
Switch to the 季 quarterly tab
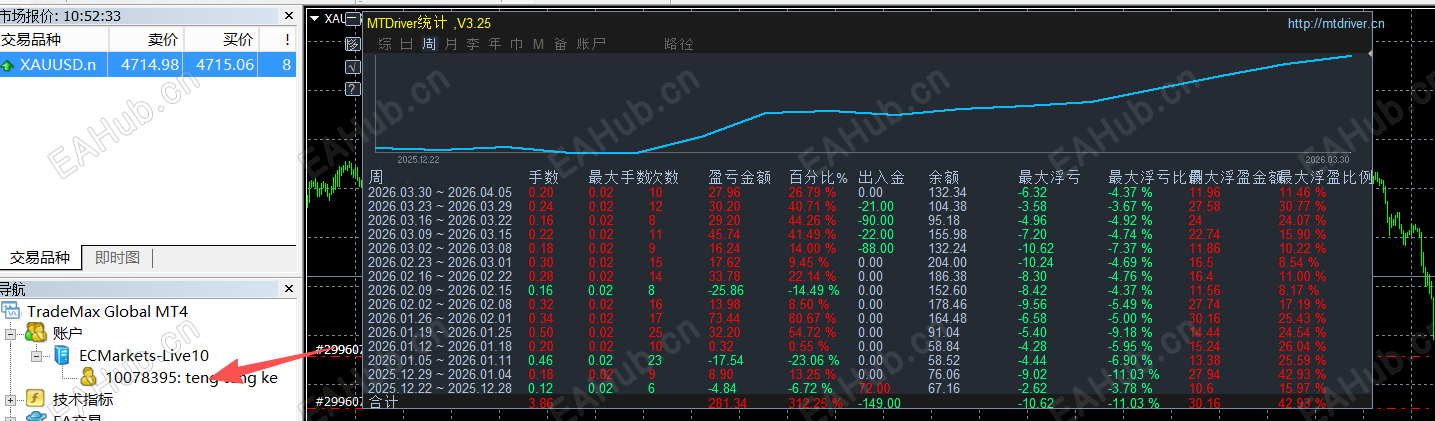pyautogui.click(x=473, y=44)
